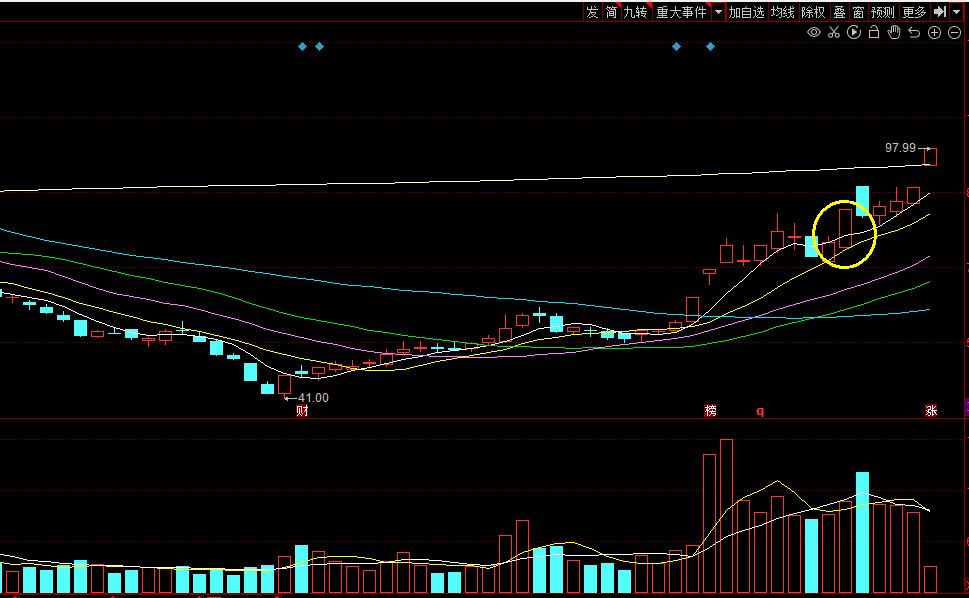Image resolution: width=969 pixels, height=598 pixels.
Task: Open 重大事件 major events
Action: tap(681, 12)
